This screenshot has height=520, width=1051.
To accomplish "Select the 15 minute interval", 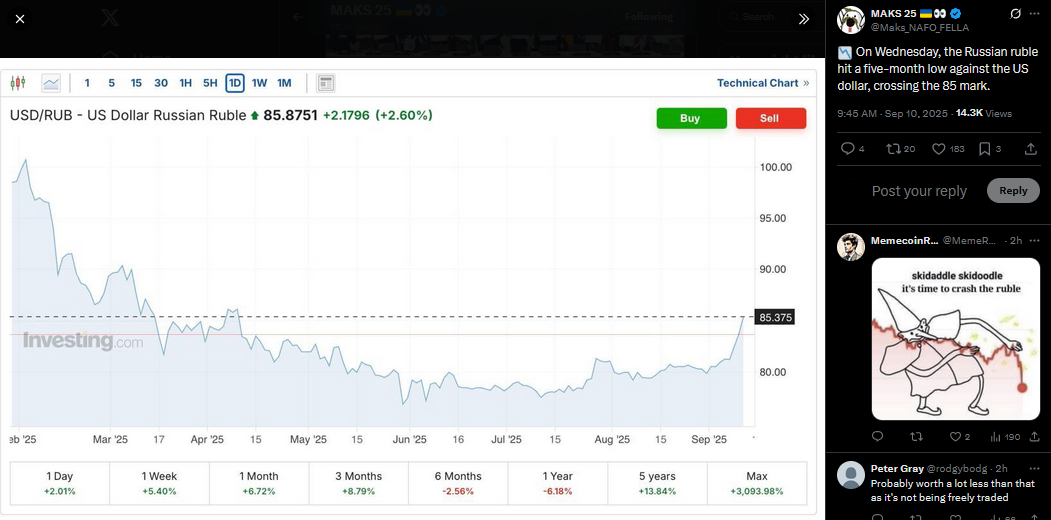I will pos(136,83).
